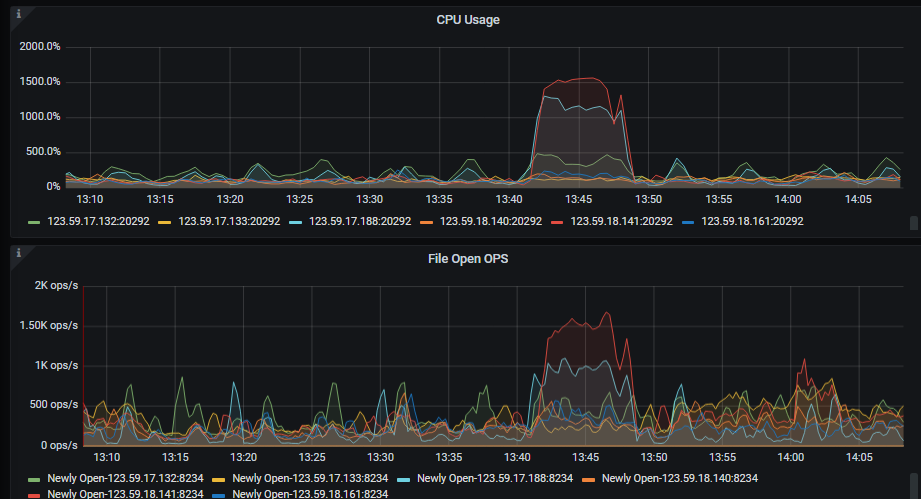Click green color swatch for 123.59.17.132:20292
The width and height of the screenshot is (921, 499).
tap(34, 222)
